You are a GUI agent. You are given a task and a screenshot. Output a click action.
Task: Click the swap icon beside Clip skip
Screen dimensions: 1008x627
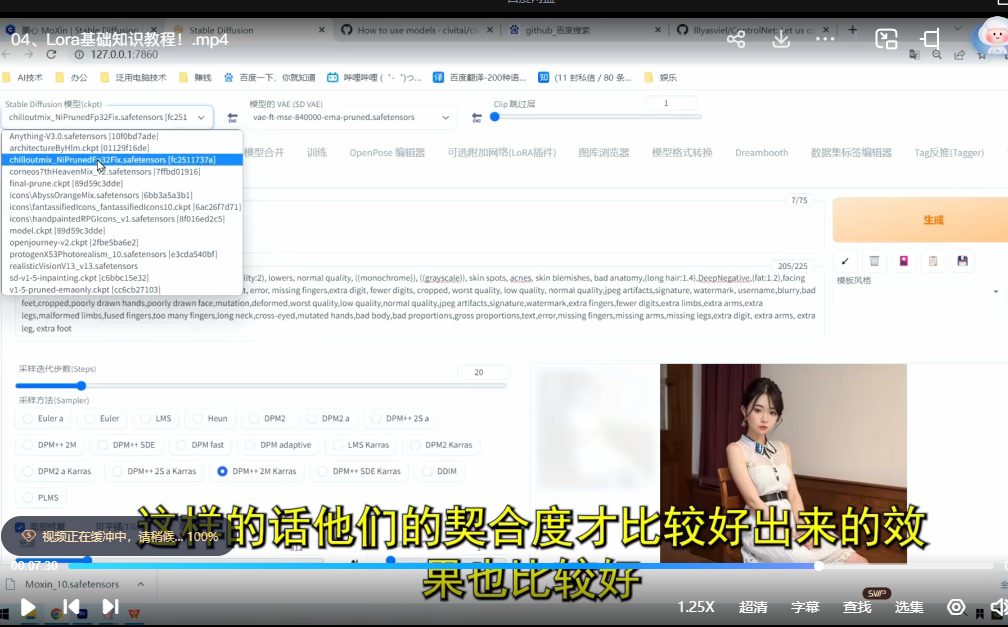(x=477, y=118)
